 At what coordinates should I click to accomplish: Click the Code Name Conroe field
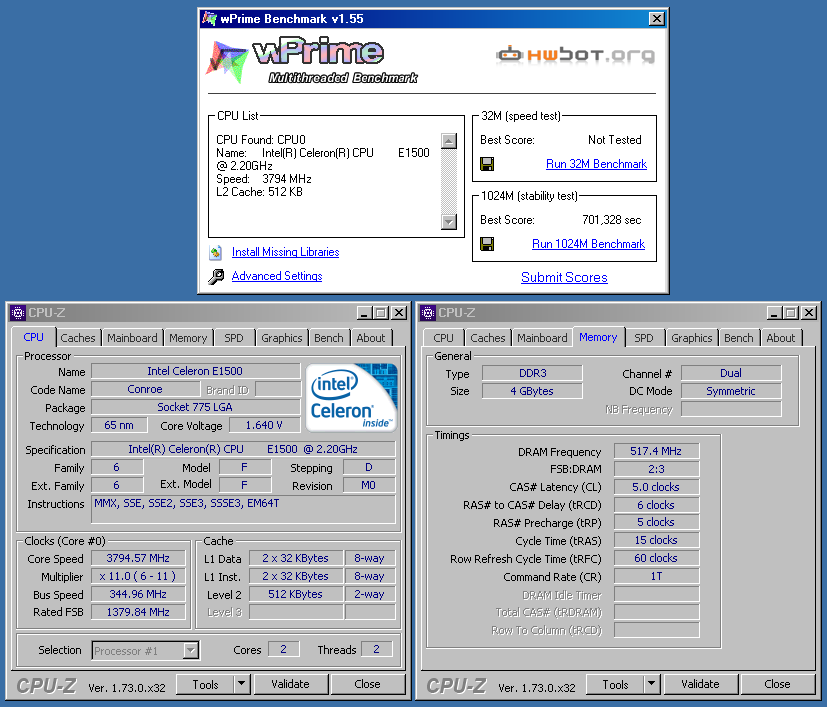(145, 389)
